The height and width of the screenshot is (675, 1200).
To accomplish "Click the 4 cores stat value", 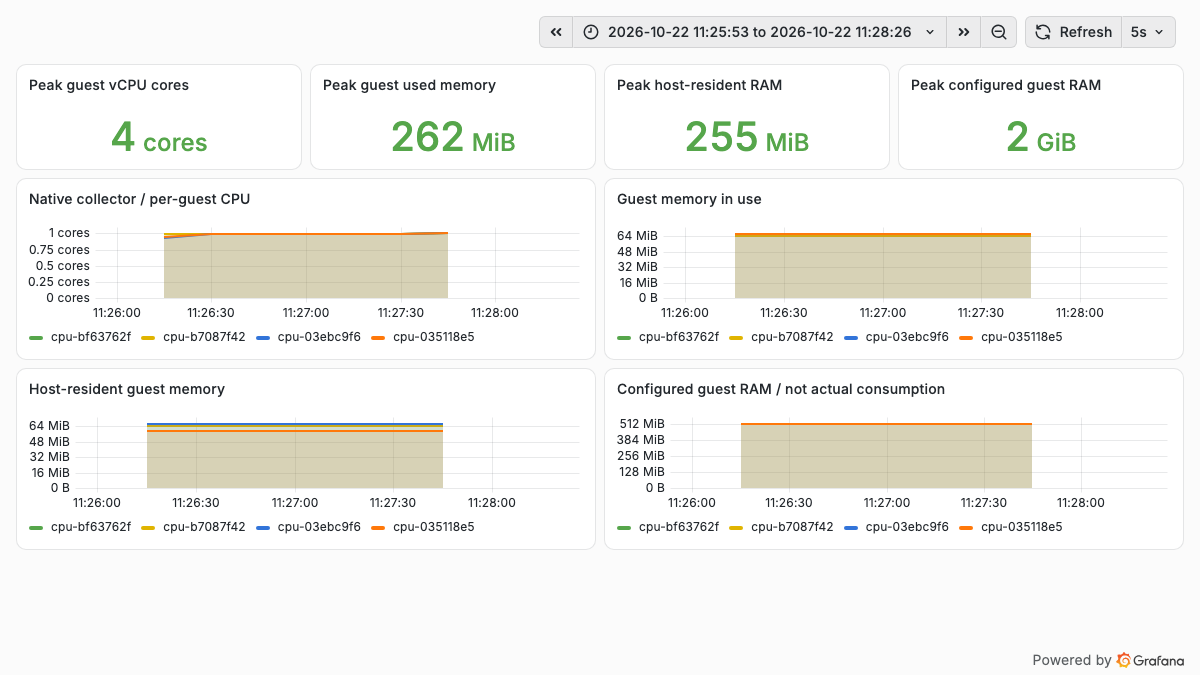I will (159, 137).
